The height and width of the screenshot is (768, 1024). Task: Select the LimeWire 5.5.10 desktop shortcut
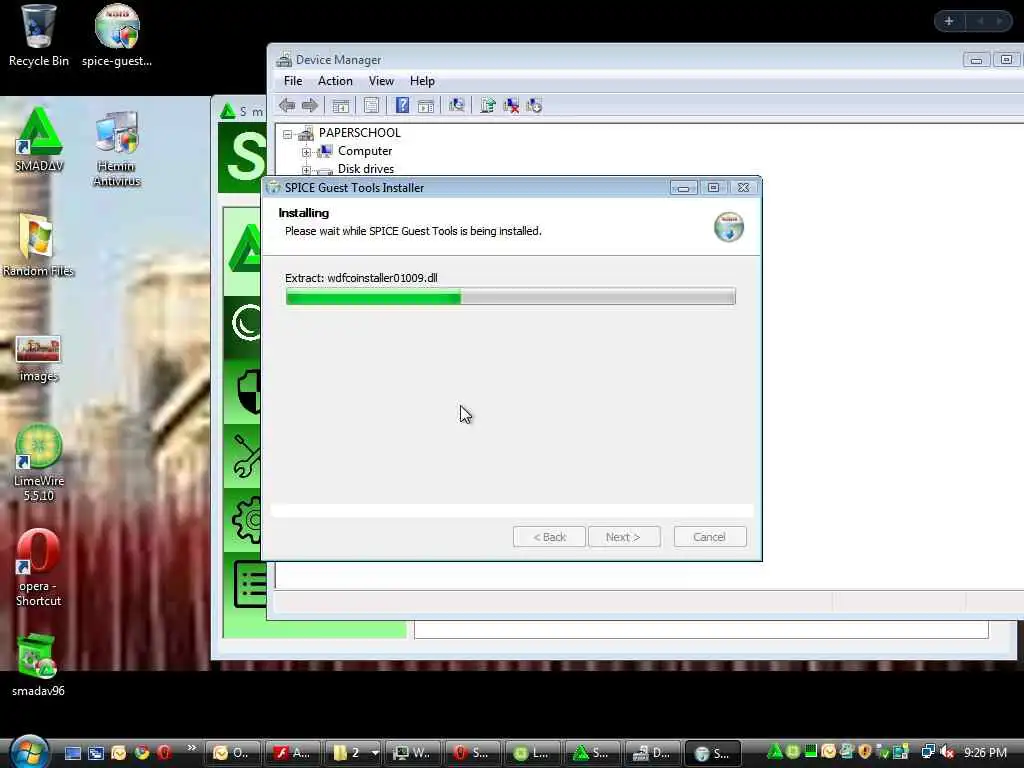tap(39, 463)
